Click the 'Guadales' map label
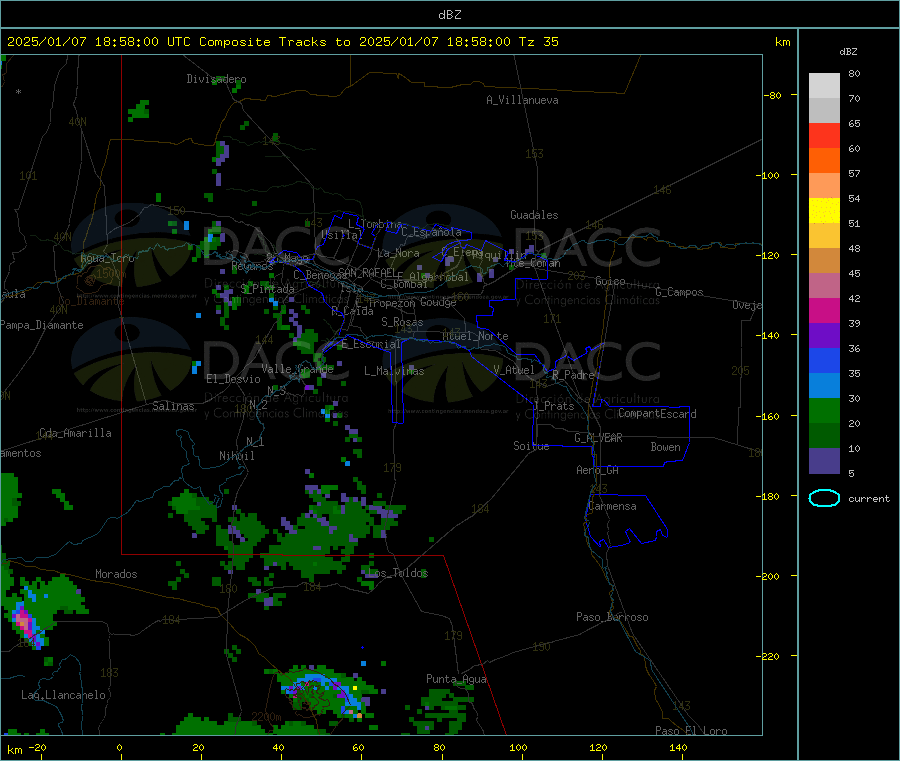The image size is (900, 761). pyautogui.click(x=534, y=215)
